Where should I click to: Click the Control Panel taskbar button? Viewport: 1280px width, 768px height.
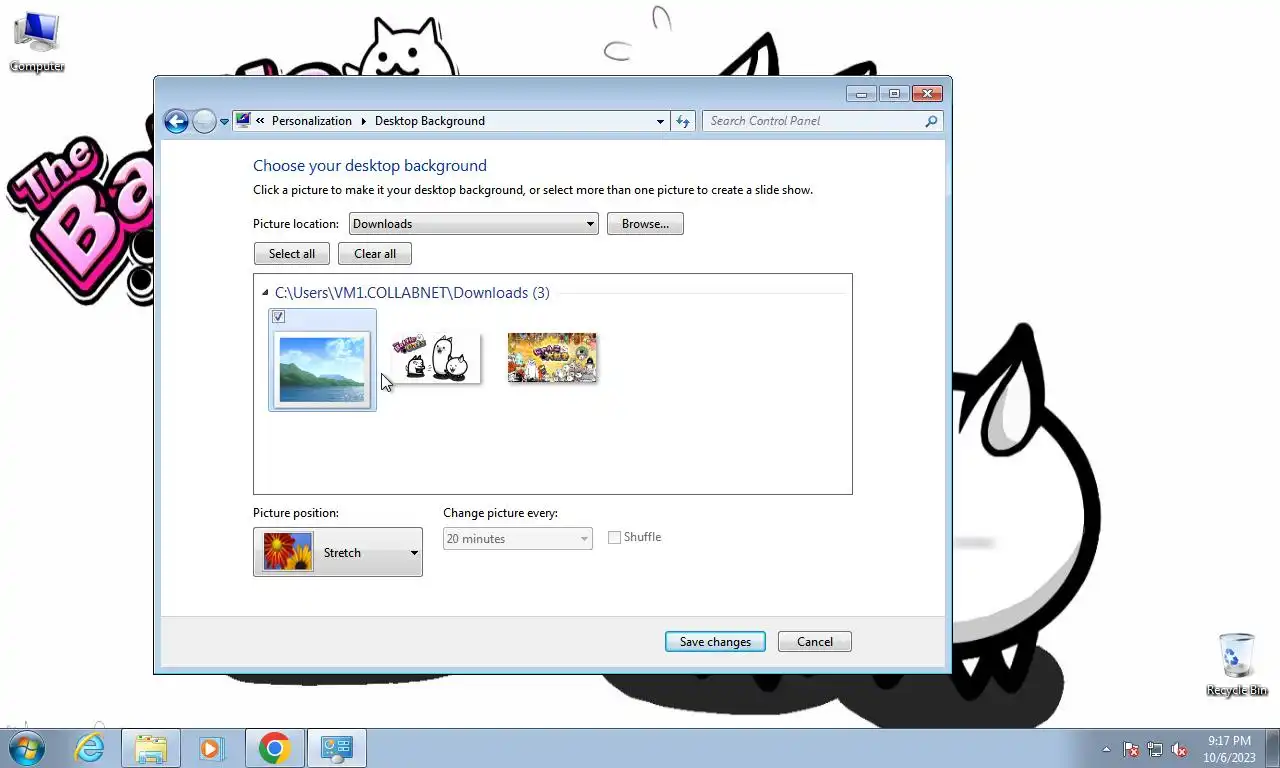click(x=336, y=748)
